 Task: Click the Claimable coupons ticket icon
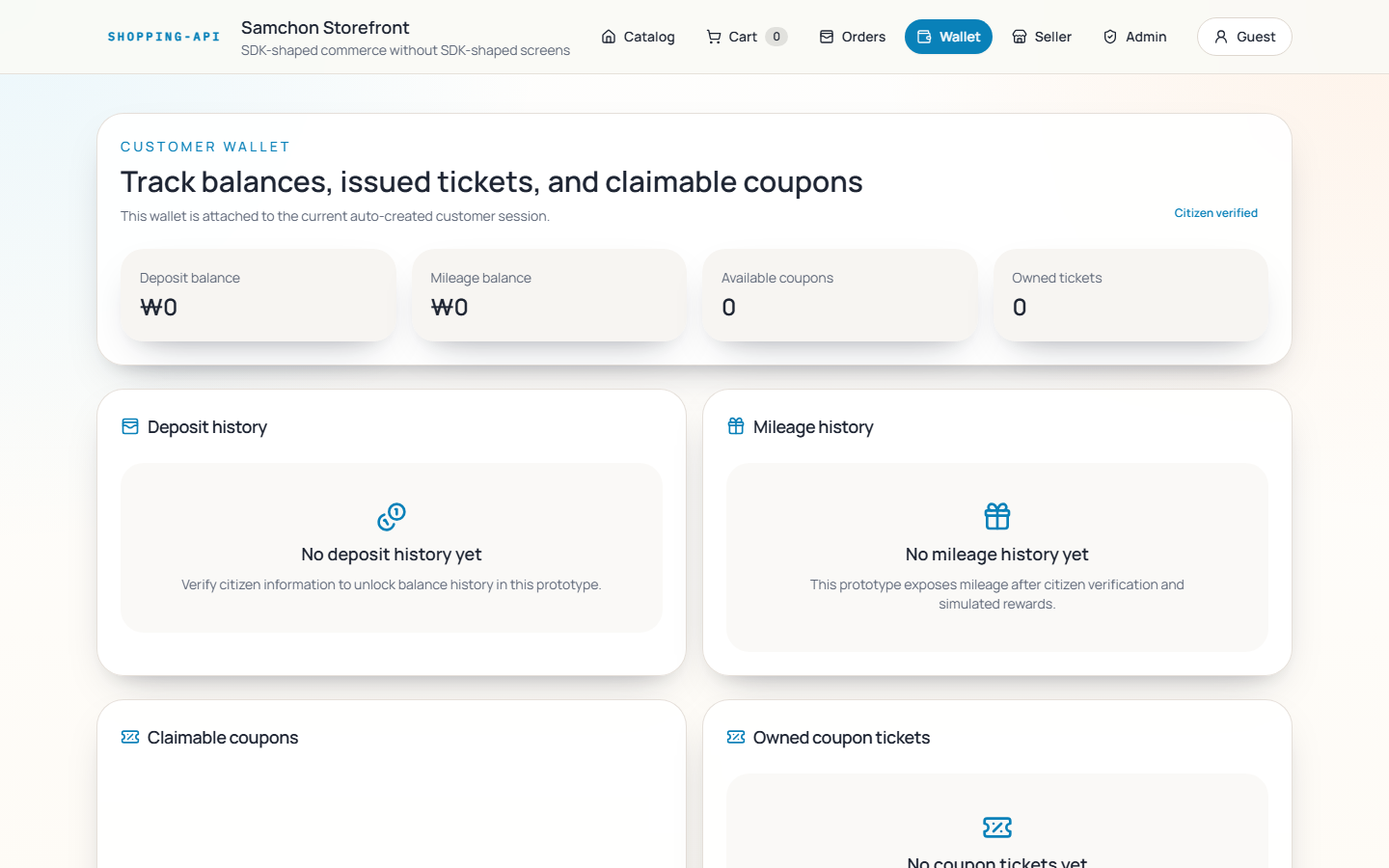click(130, 737)
